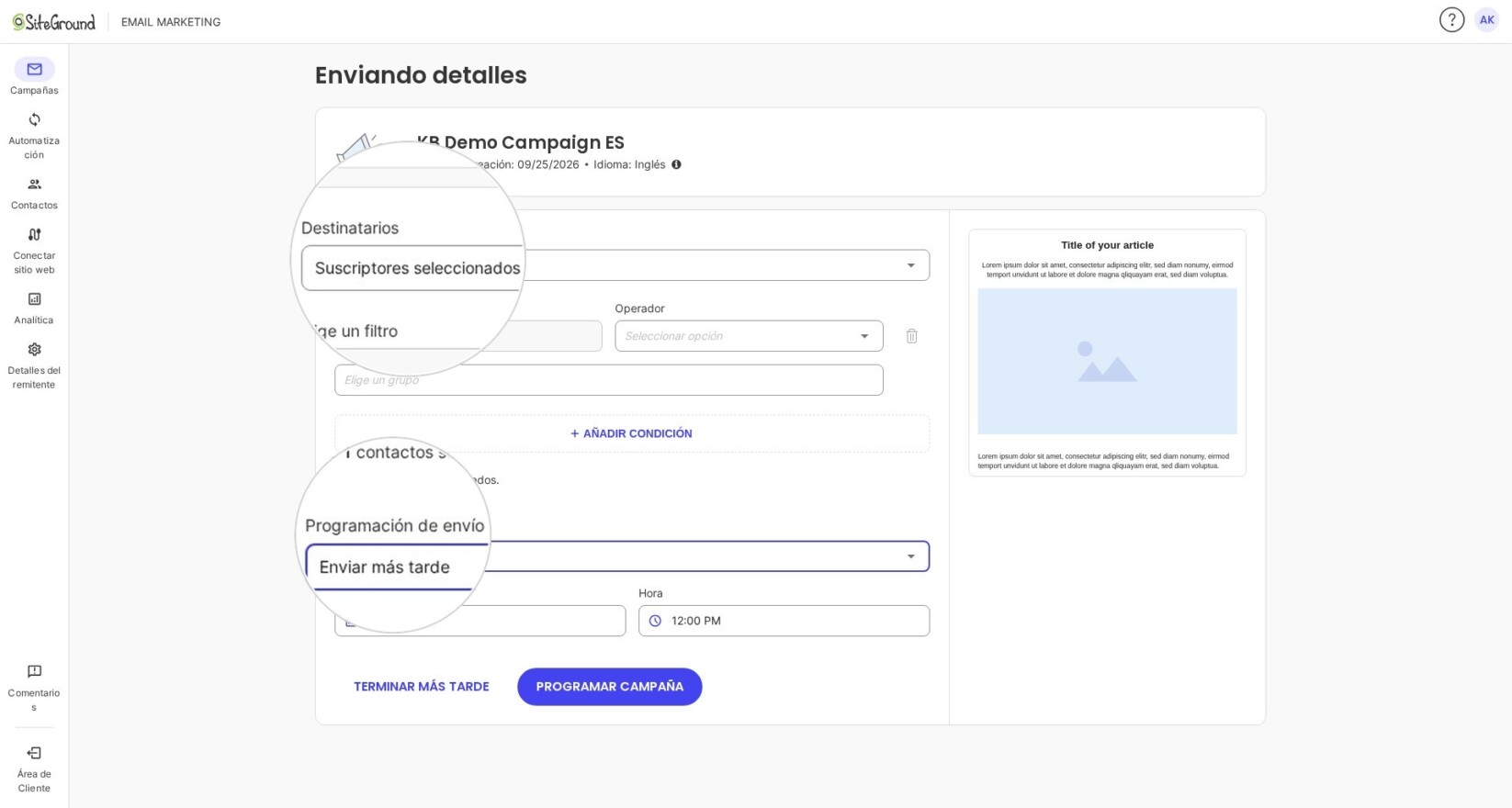
Task: Click the Idioma: Inglés text
Action: click(629, 164)
